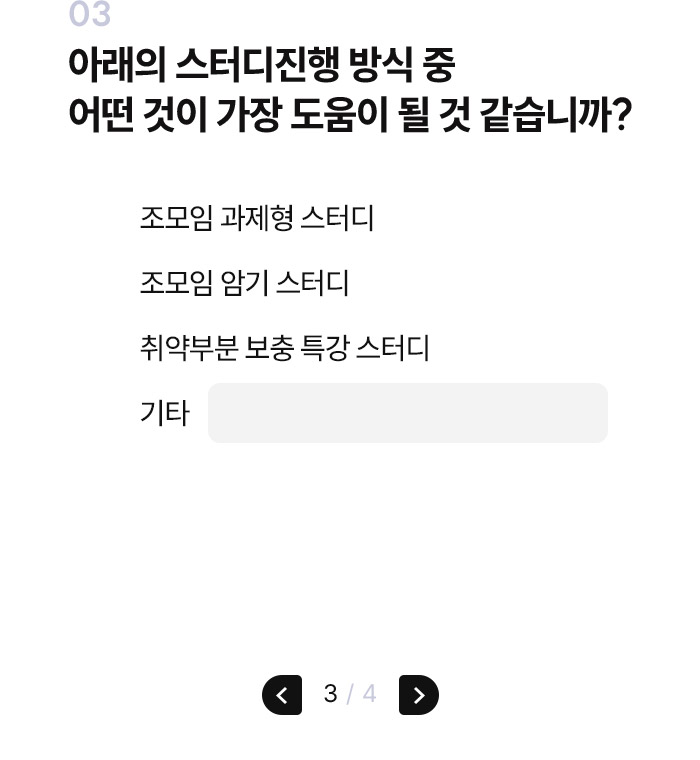Go back using the left chevron icon
The width and height of the screenshot is (700, 760).
pos(282,695)
